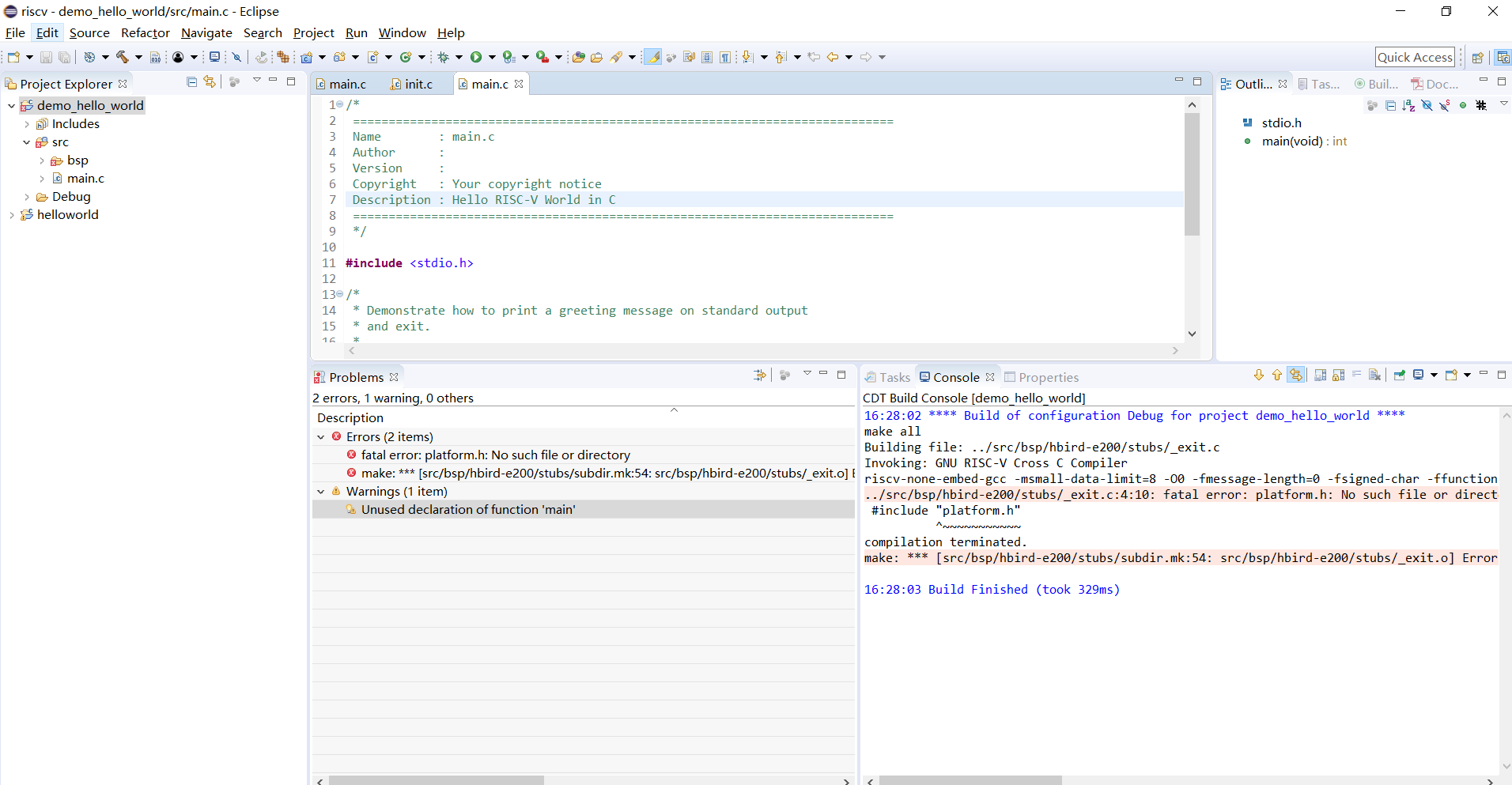Sort Outline entries alphabetically
Image resolution: width=1512 pixels, height=785 pixels.
pos(1408,106)
